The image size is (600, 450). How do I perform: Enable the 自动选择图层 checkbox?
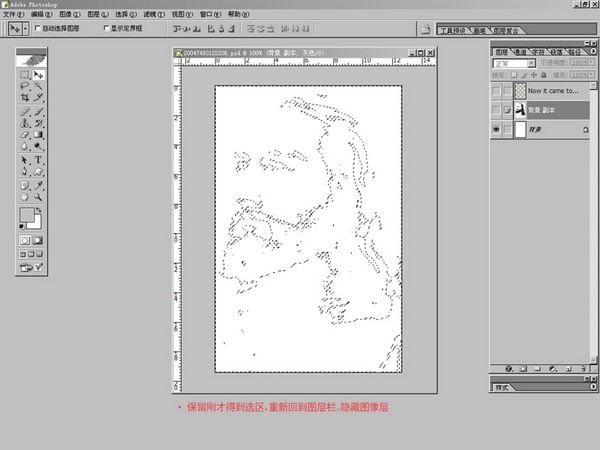tap(38, 29)
